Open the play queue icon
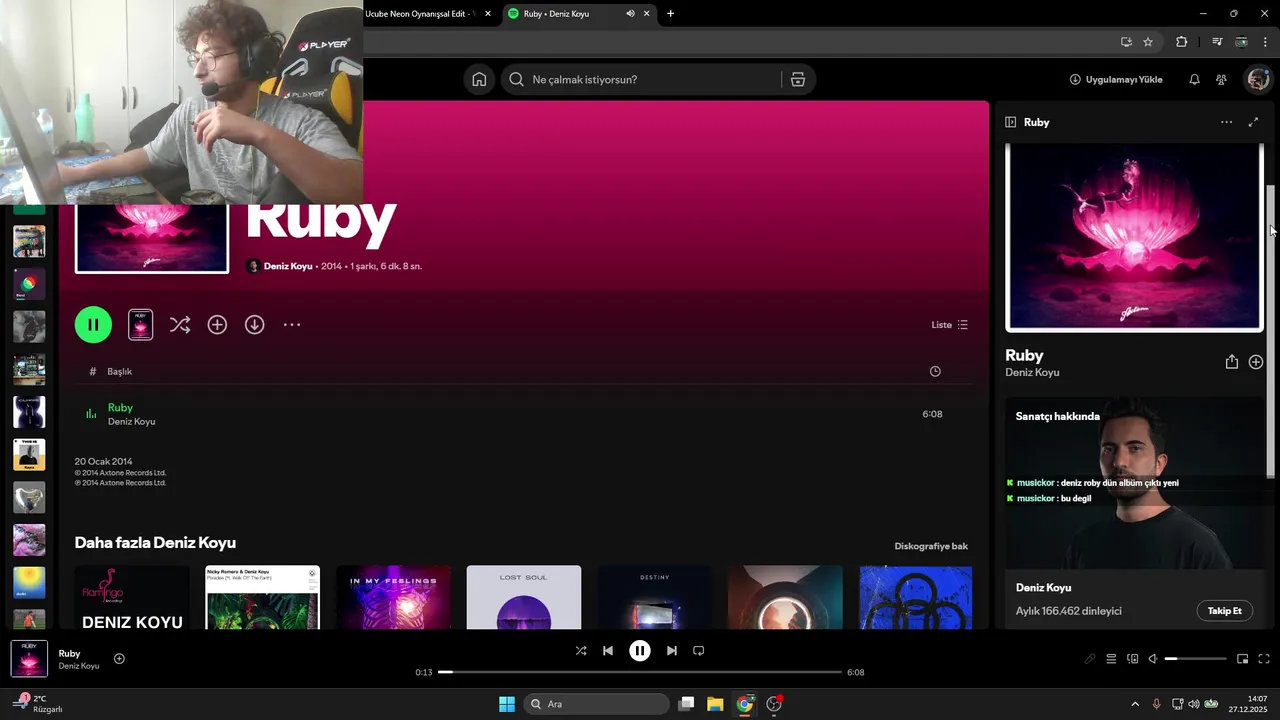Viewport: 1280px width, 720px height. pos(1111,659)
